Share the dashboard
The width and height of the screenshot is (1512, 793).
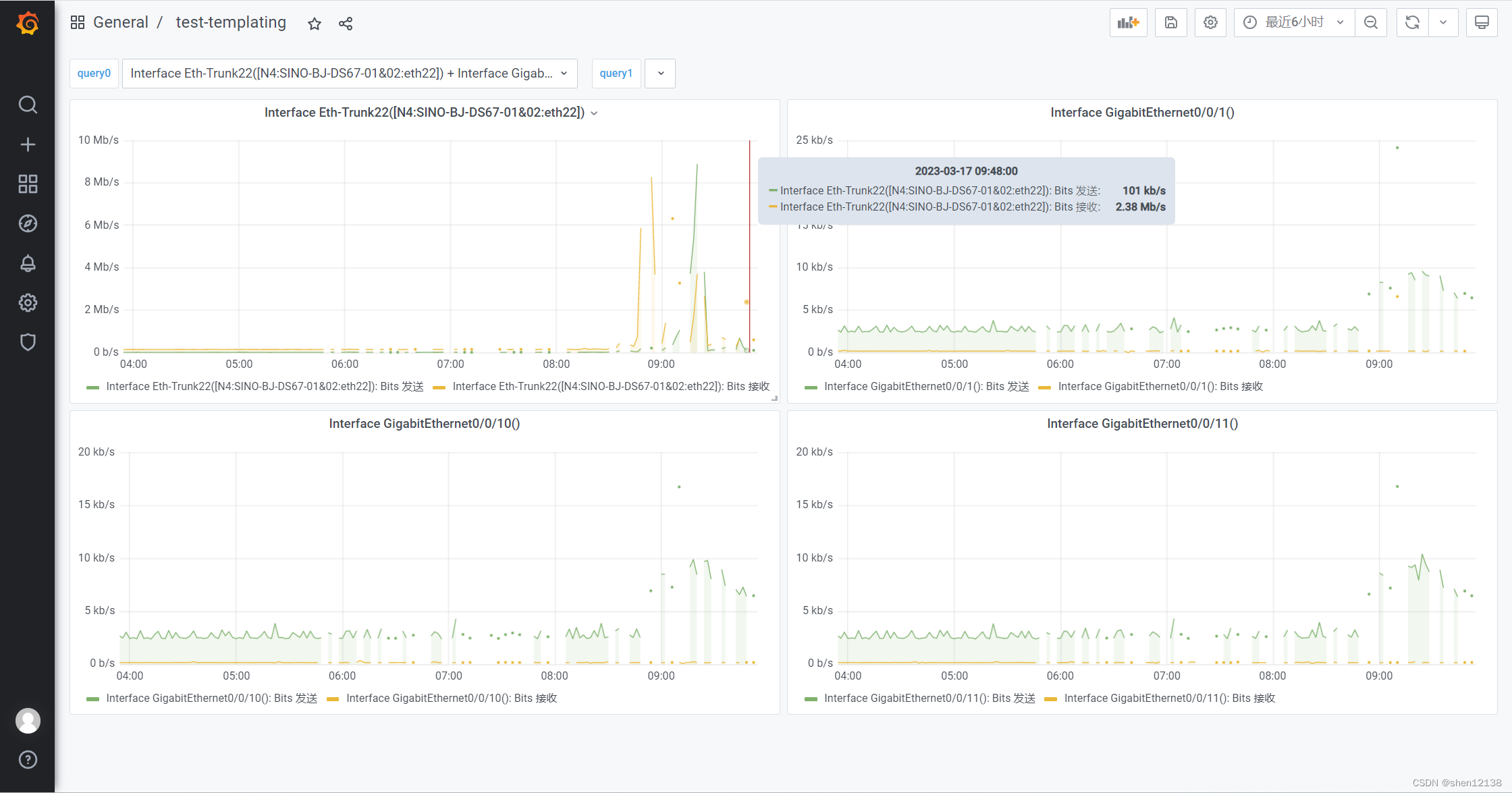click(345, 24)
